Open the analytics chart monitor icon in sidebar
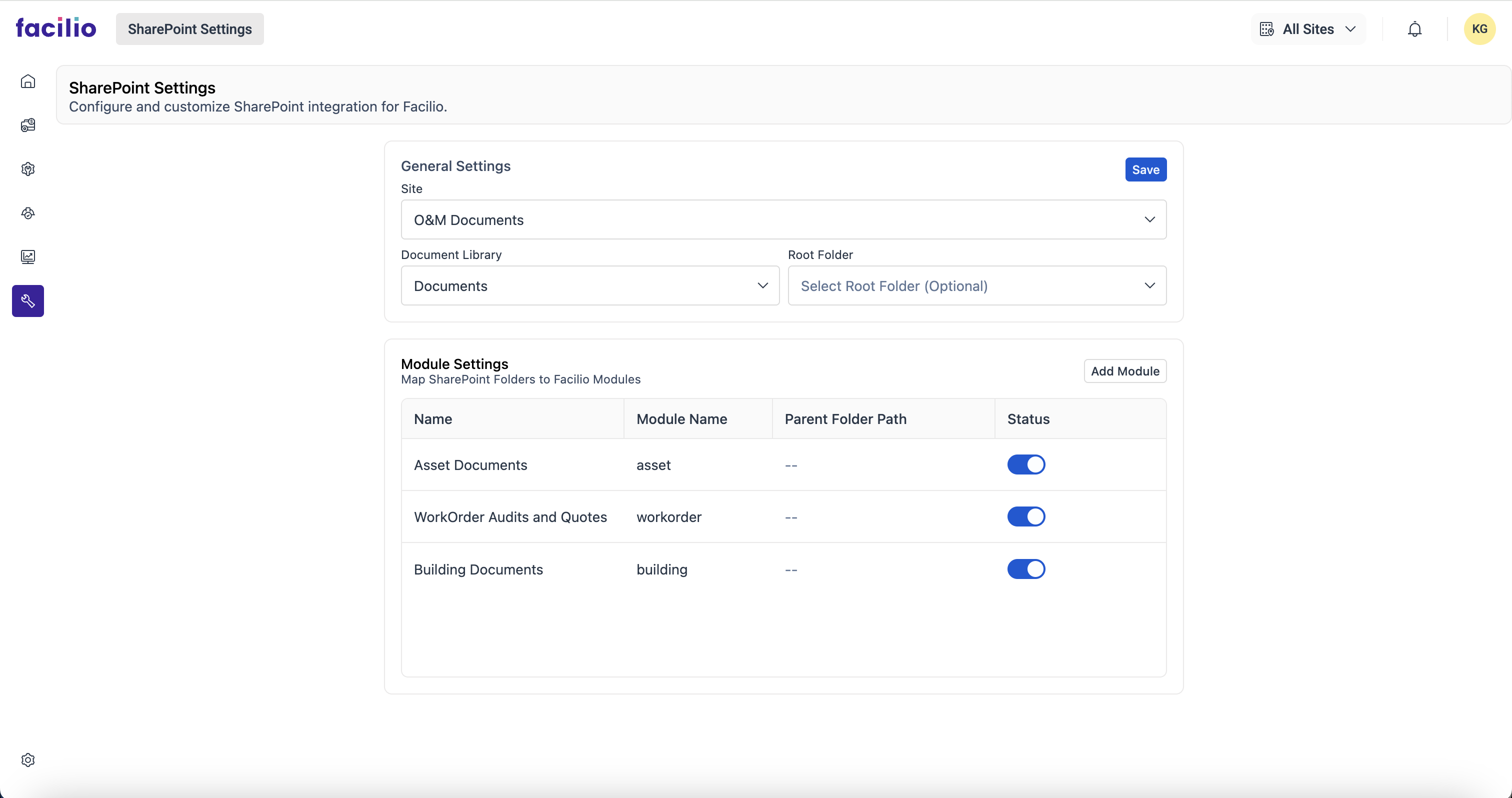 (27, 257)
